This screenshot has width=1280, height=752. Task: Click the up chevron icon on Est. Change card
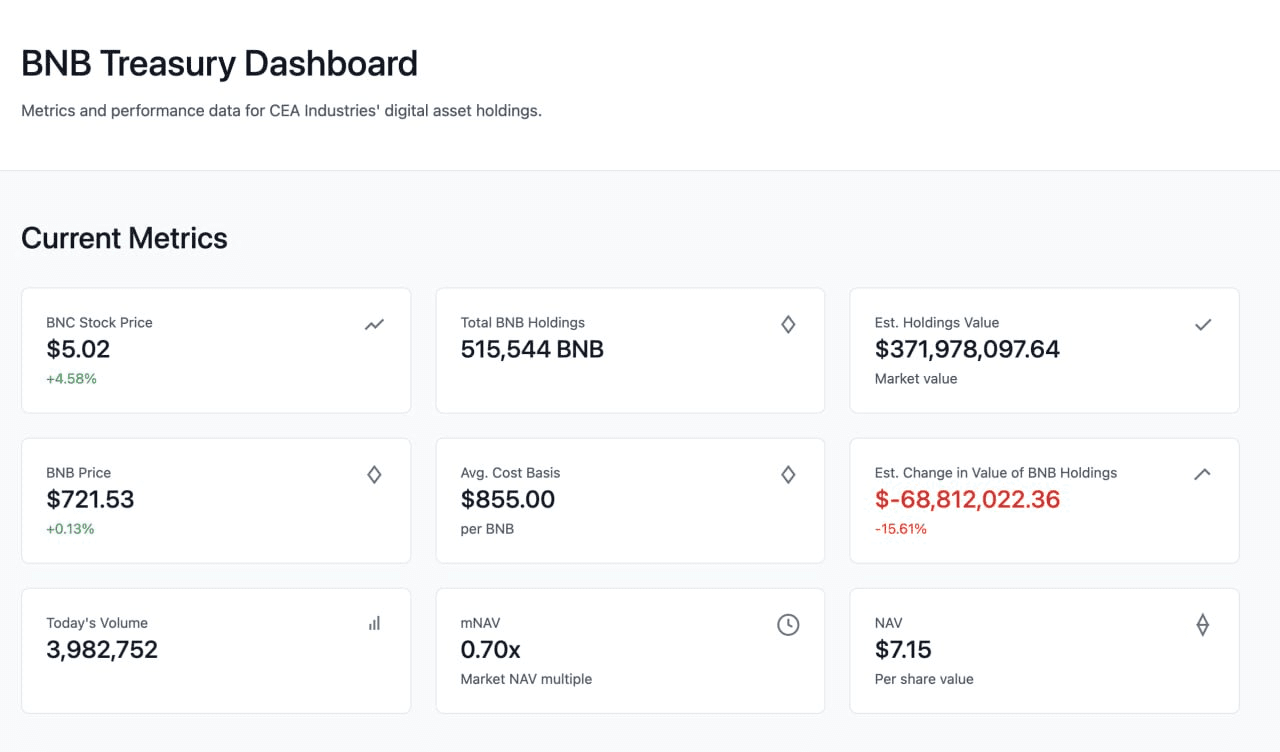(x=1203, y=474)
